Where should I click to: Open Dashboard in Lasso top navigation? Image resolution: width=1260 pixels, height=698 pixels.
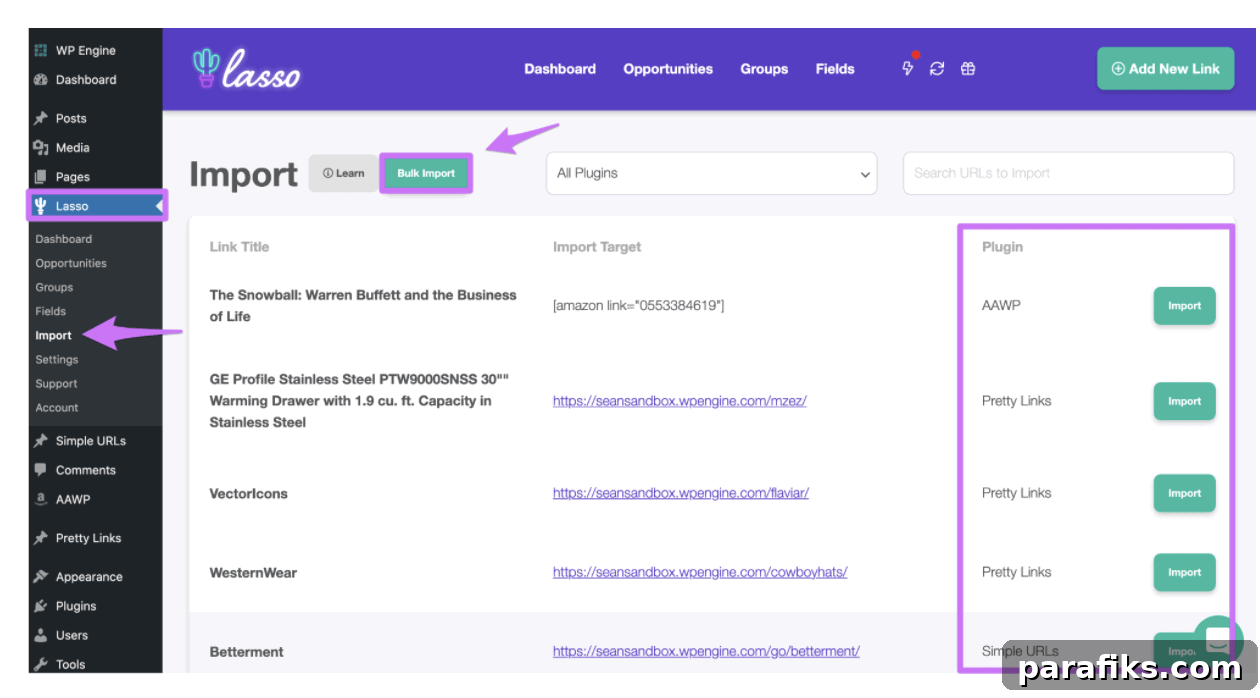[x=560, y=69]
